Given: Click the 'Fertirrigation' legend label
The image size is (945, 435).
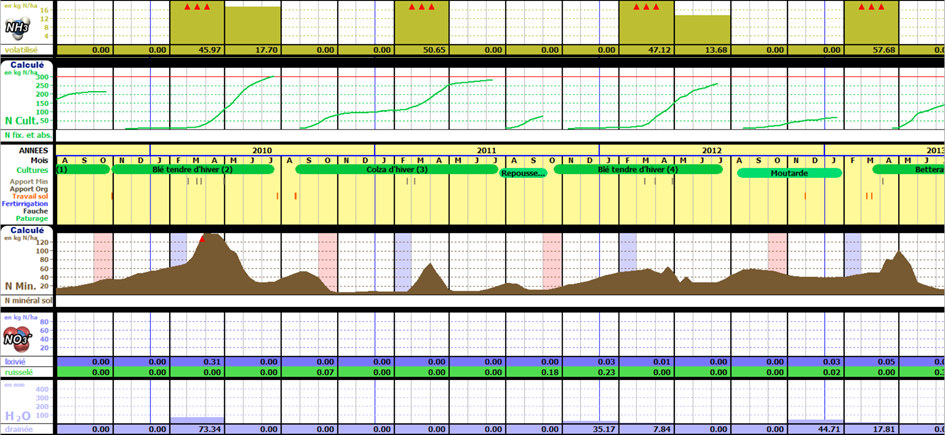Looking at the screenshot, I should pyautogui.click(x=25, y=204).
